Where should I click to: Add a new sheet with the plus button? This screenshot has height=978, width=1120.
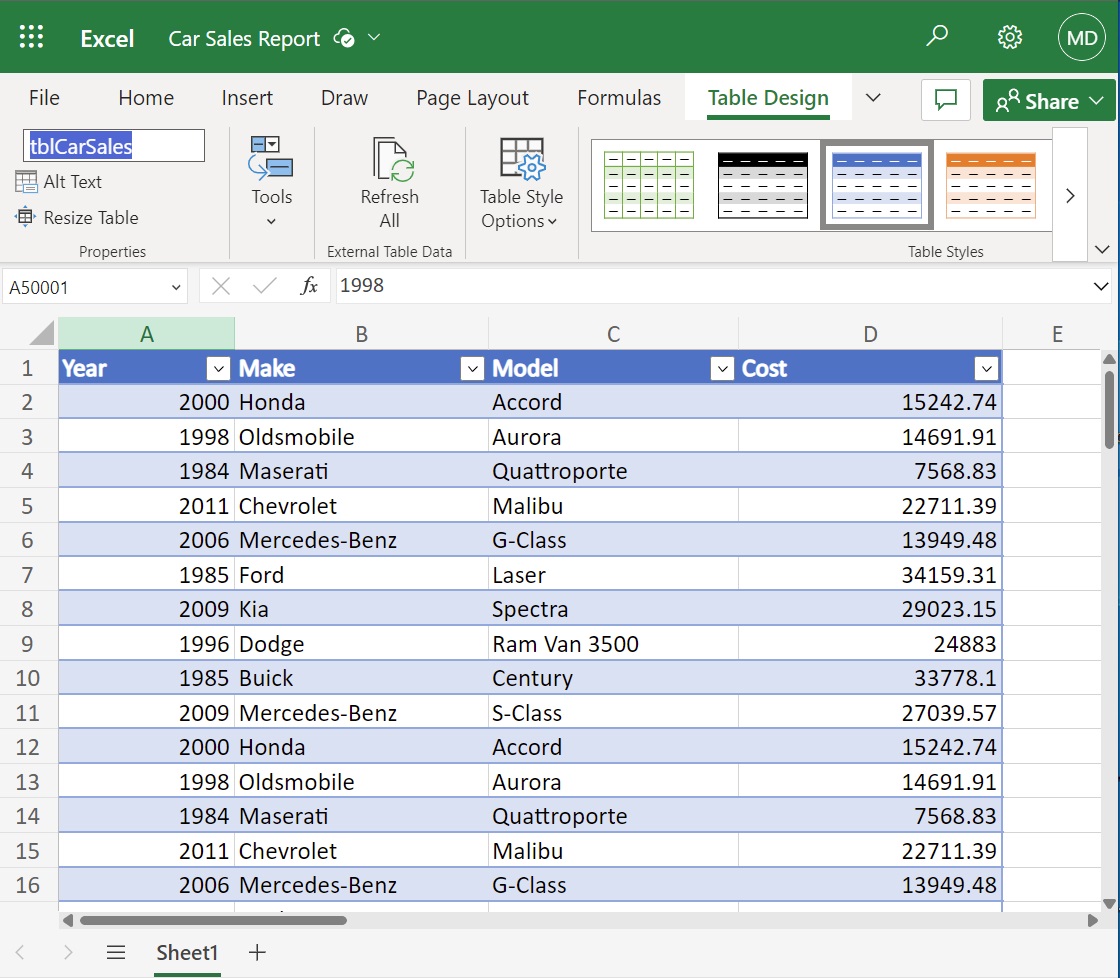click(257, 952)
